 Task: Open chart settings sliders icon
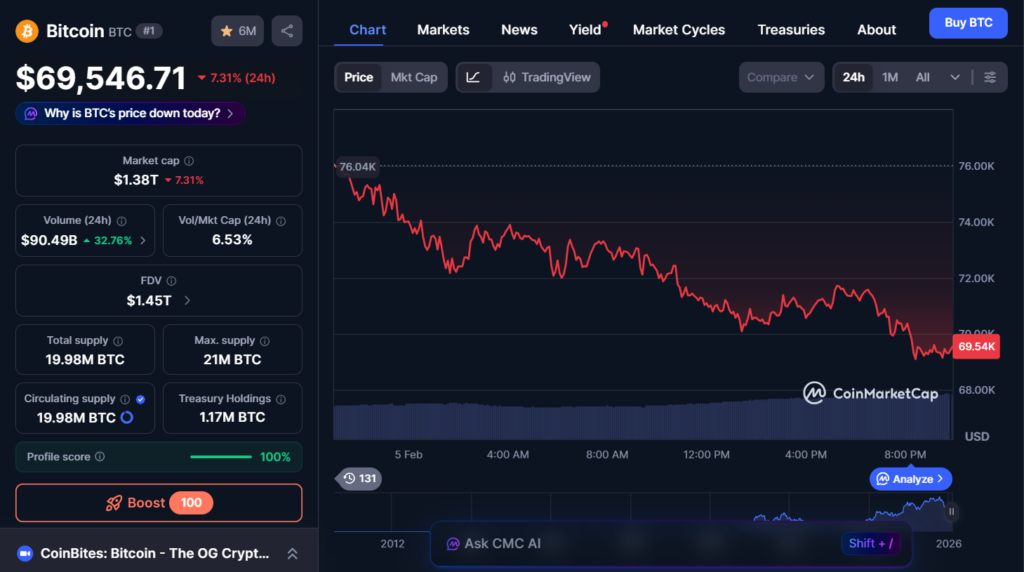click(x=990, y=77)
